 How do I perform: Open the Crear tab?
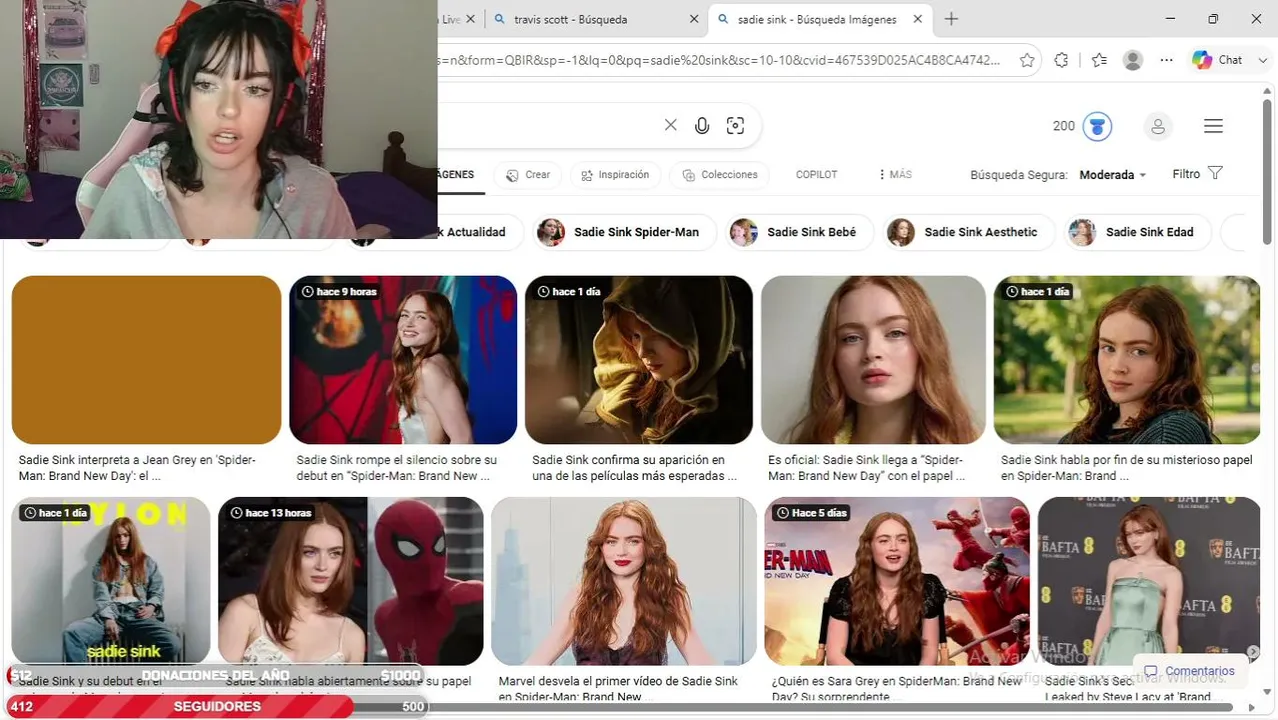[x=528, y=175]
